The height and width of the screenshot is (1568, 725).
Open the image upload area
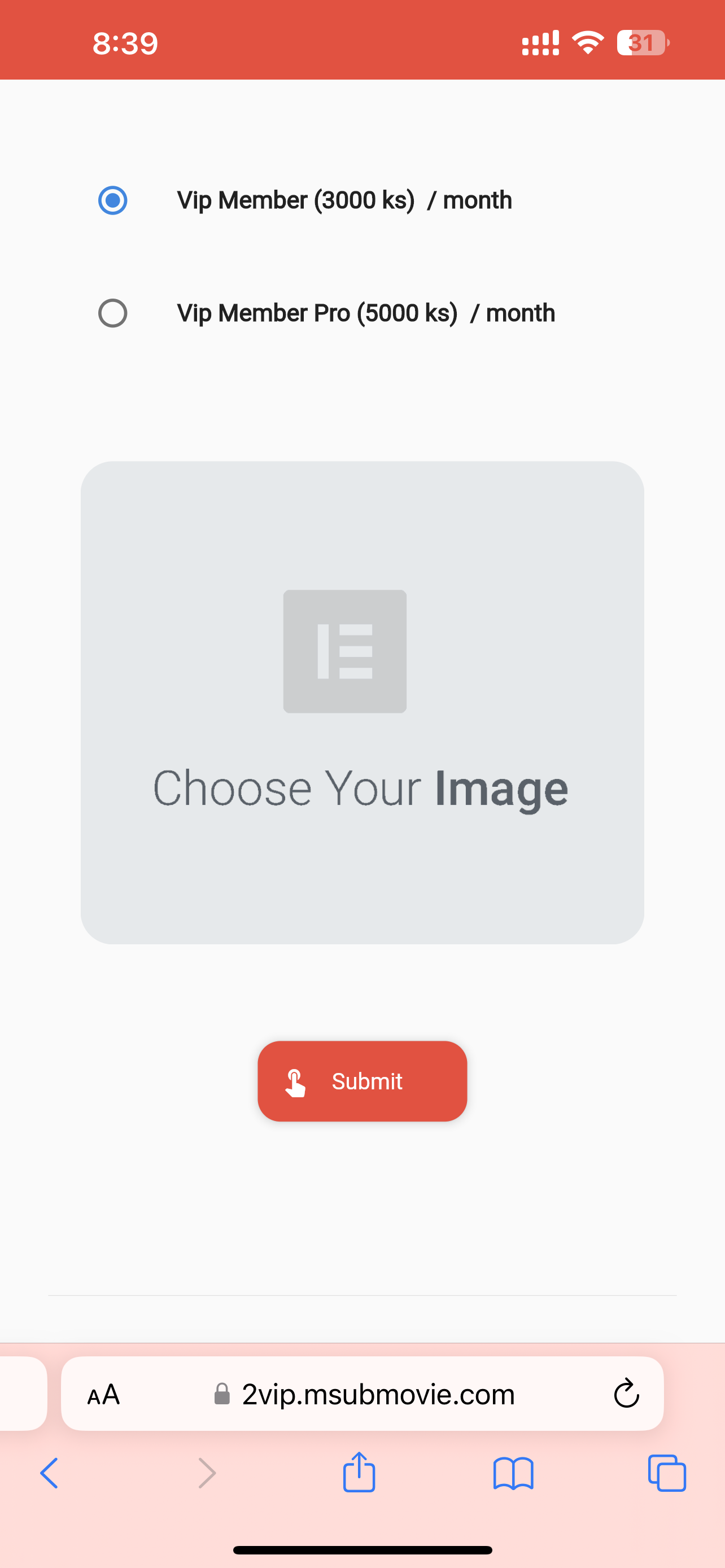[x=362, y=702]
